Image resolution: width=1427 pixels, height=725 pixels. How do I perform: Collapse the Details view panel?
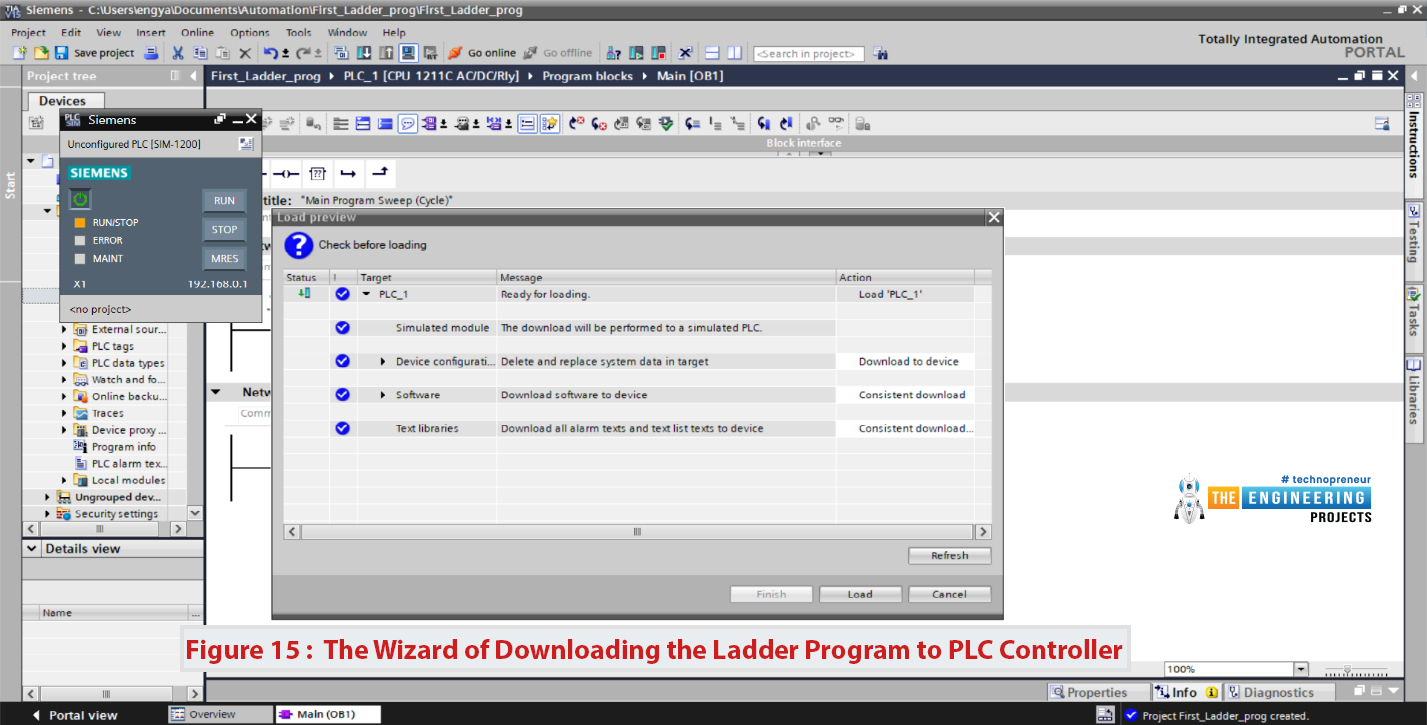pos(34,549)
